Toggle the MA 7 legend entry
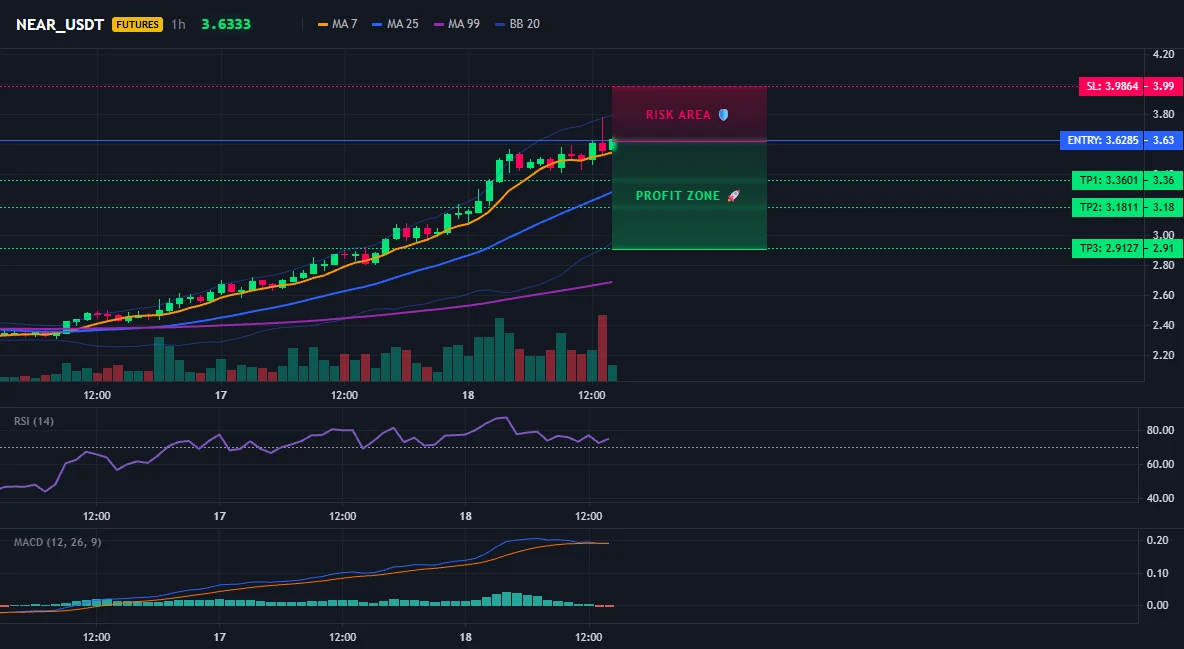This screenshot has height=649, width=1184. pos(338,24)
